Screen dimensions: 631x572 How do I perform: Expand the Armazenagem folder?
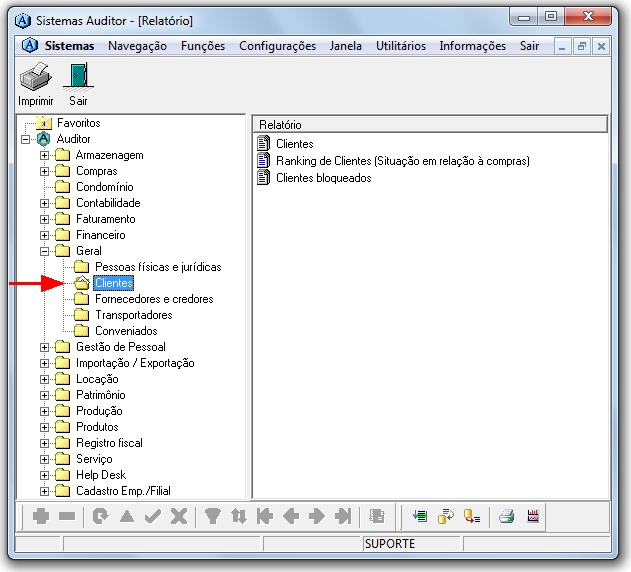tap(44, 155)
